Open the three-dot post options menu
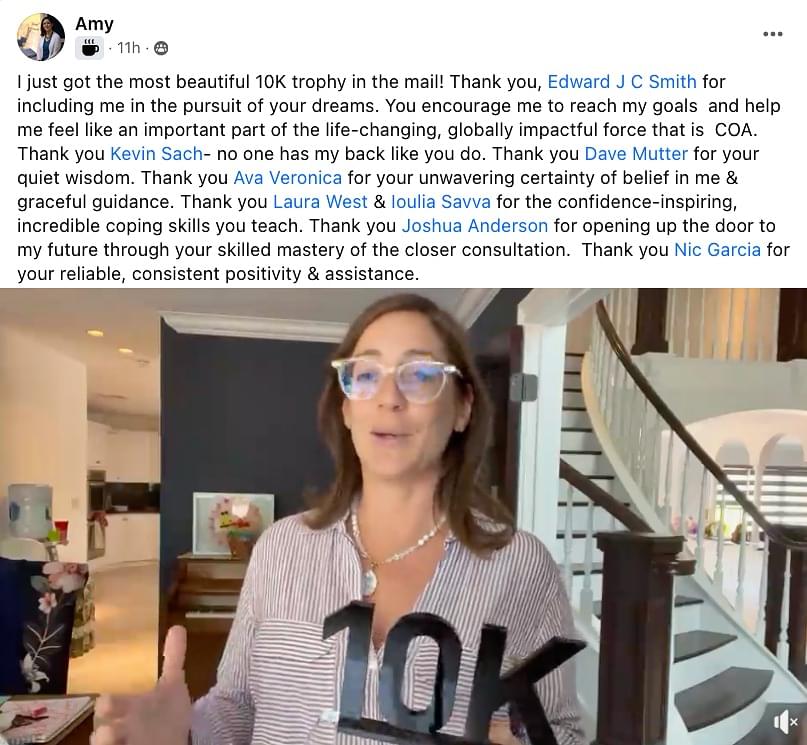This screenshot has height=745, width=807. click(x=773, y=34)
